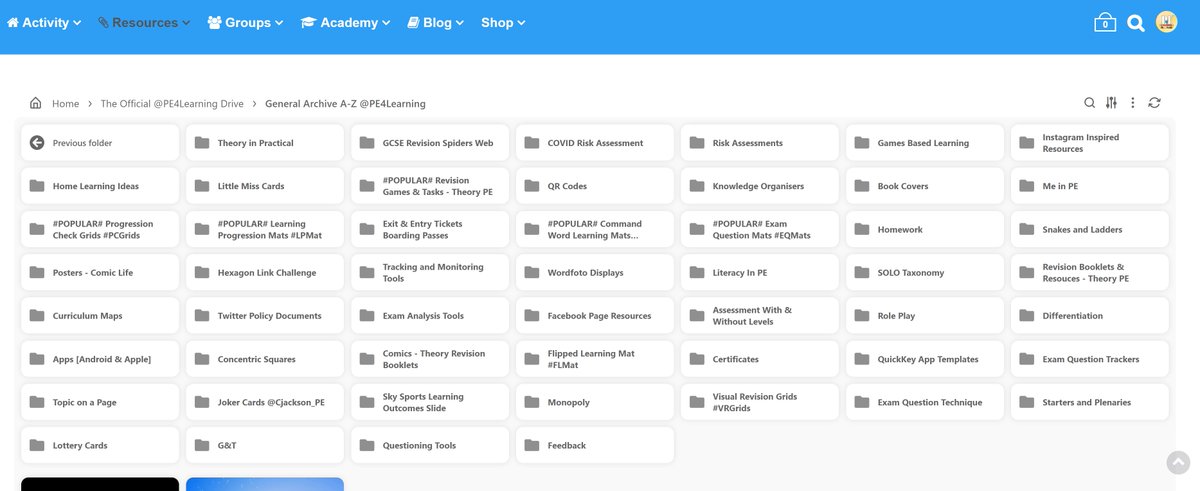1200x491 pixels.
Task: Open QuickKey App Templates folder
Action: tap(925, 358)
